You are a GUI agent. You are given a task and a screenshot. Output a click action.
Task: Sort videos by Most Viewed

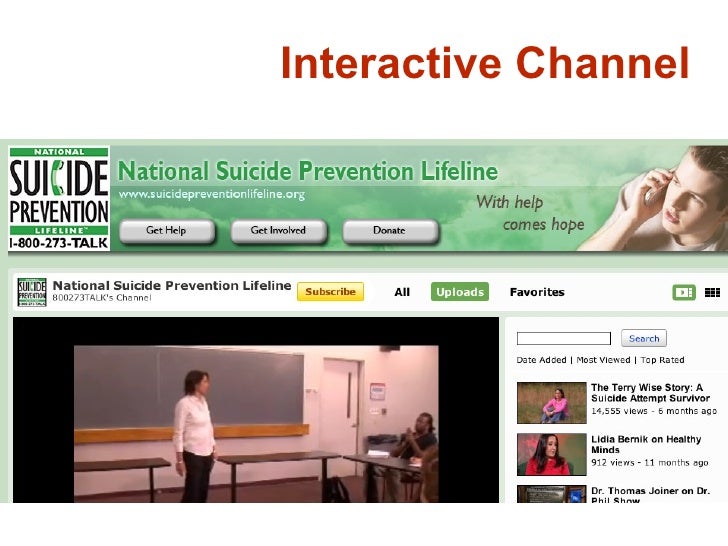click(x=603, y=360)
